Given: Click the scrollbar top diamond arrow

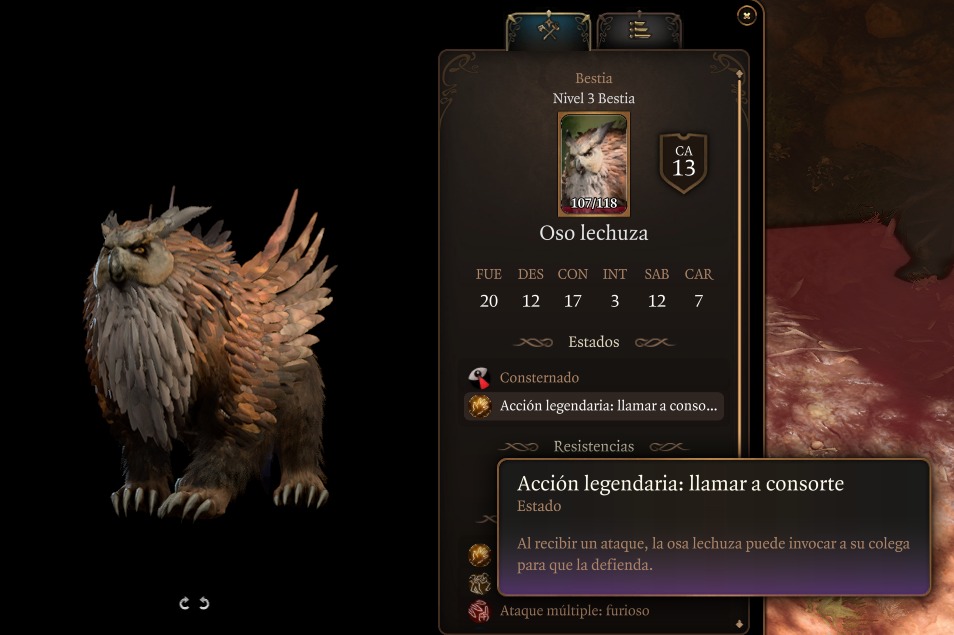Looking at the screenshot, I should pos(739,74).
